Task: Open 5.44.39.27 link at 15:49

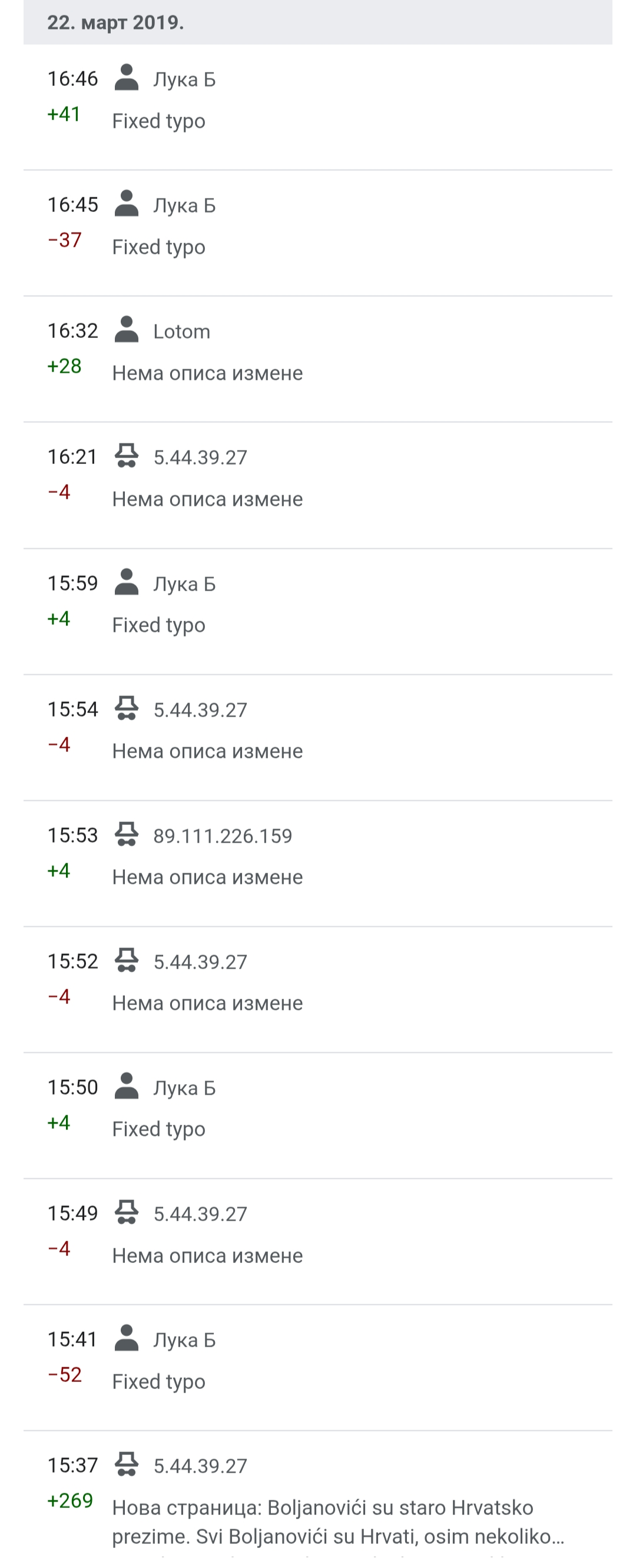Action: 200,1214
